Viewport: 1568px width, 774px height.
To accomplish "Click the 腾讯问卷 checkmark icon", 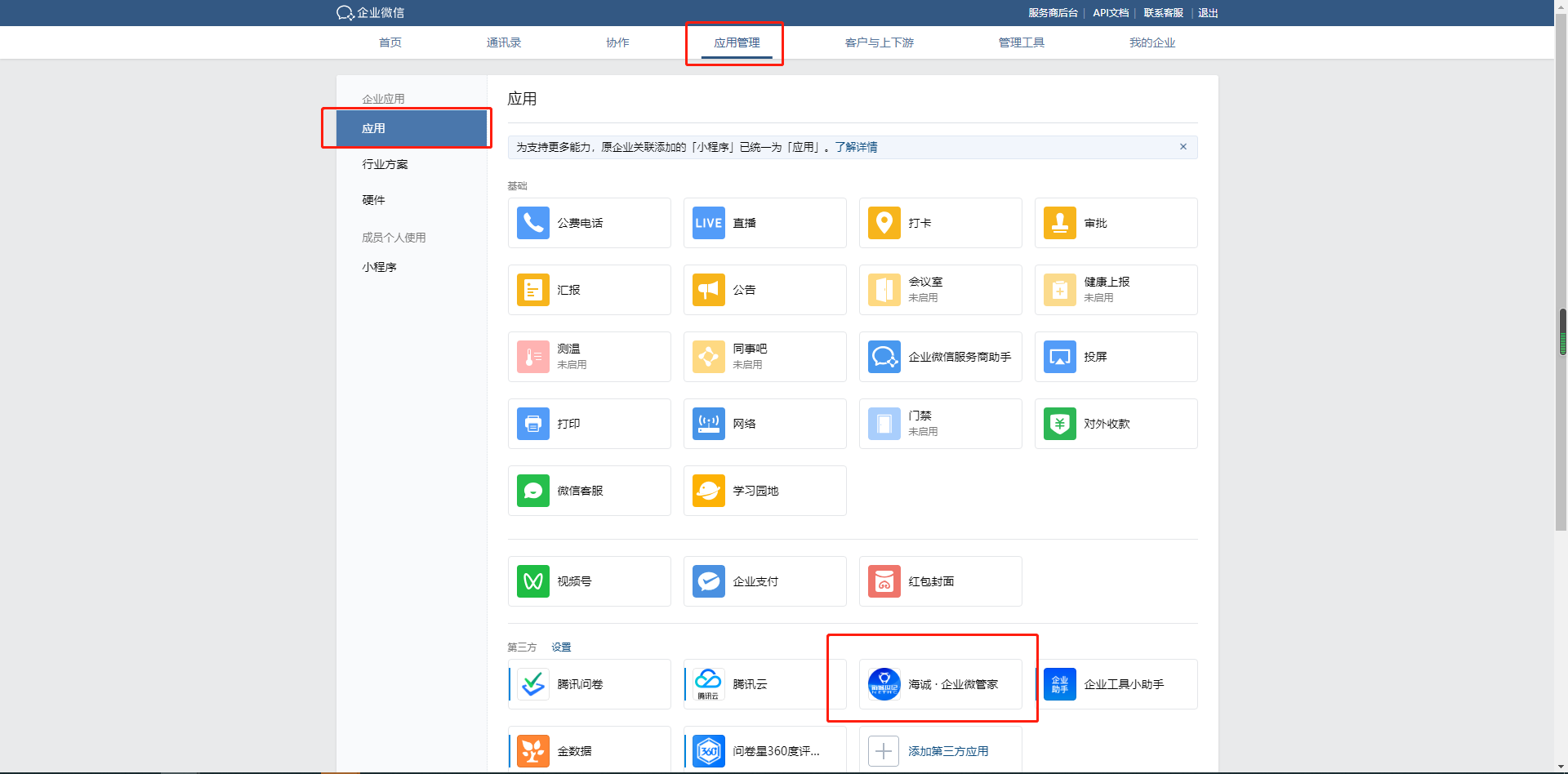I will point(532,684).
